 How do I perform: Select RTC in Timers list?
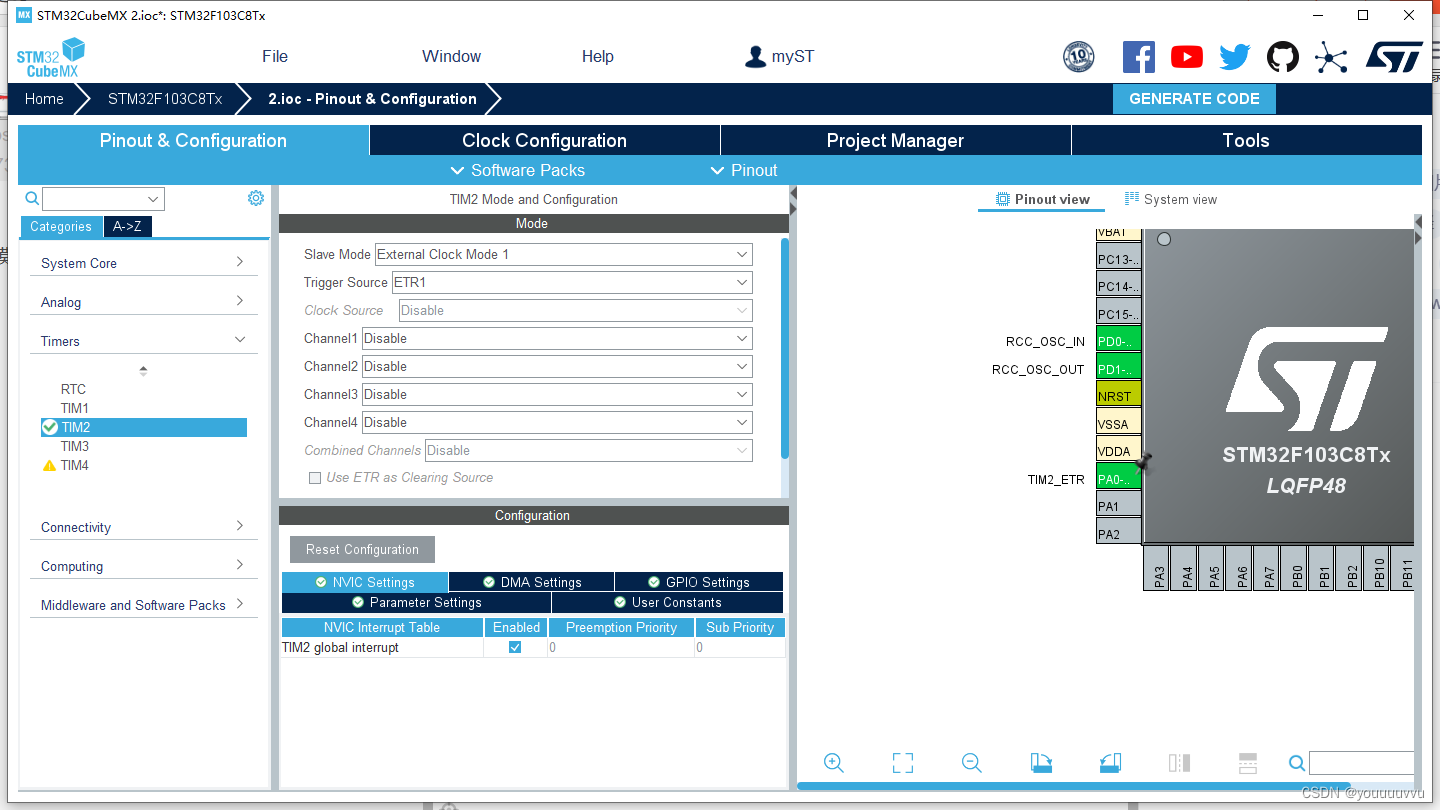(x=73, y=389)
